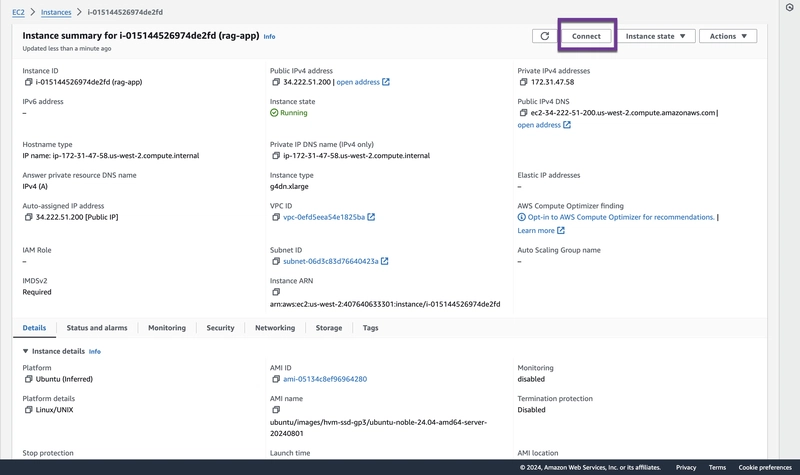This screenshot has height=475, width=800.
Task: Click the IMDSv2 Required value
Action: [x=37, y=292]
